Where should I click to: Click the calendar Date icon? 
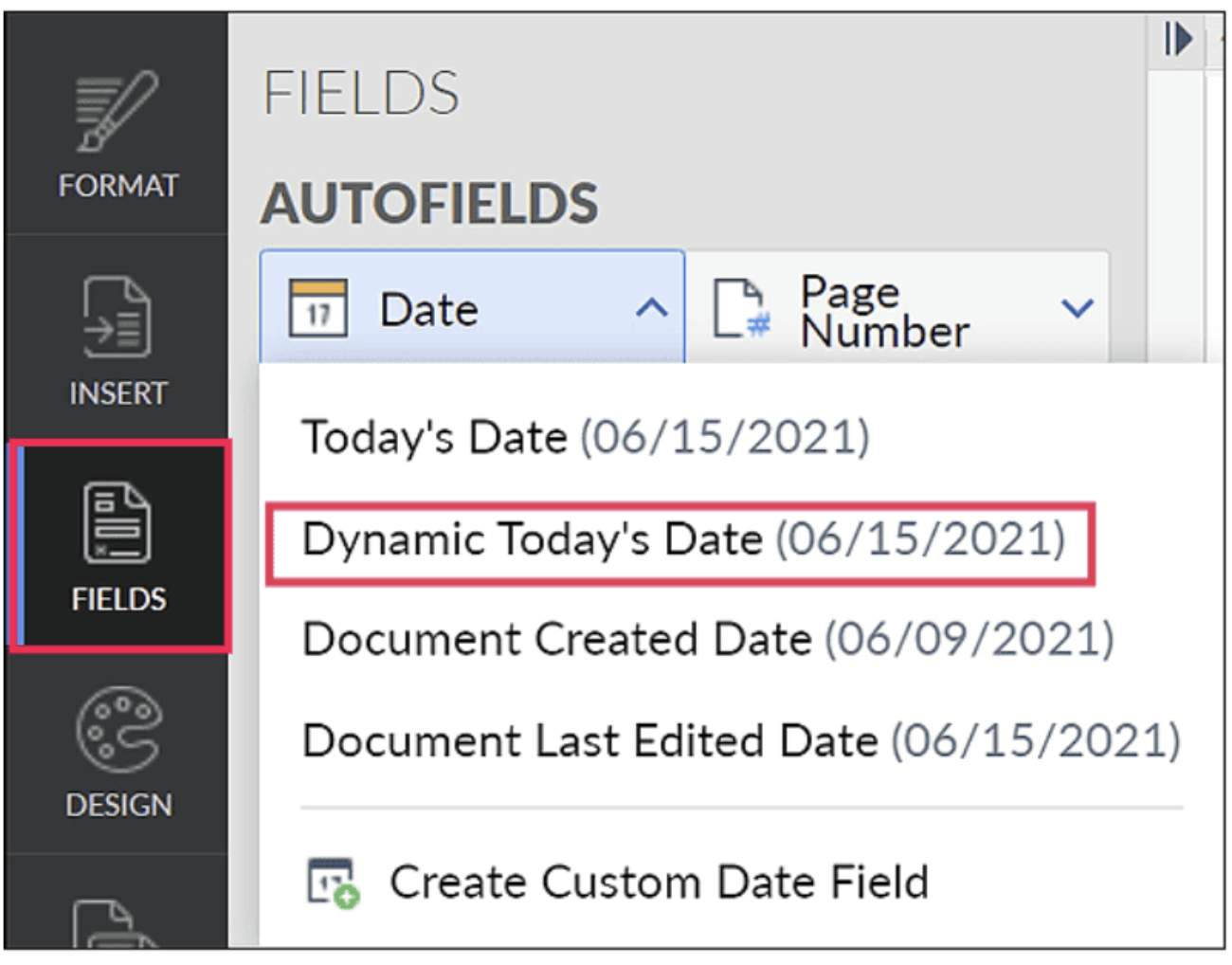pyautogui.click(x=317, y=308)
